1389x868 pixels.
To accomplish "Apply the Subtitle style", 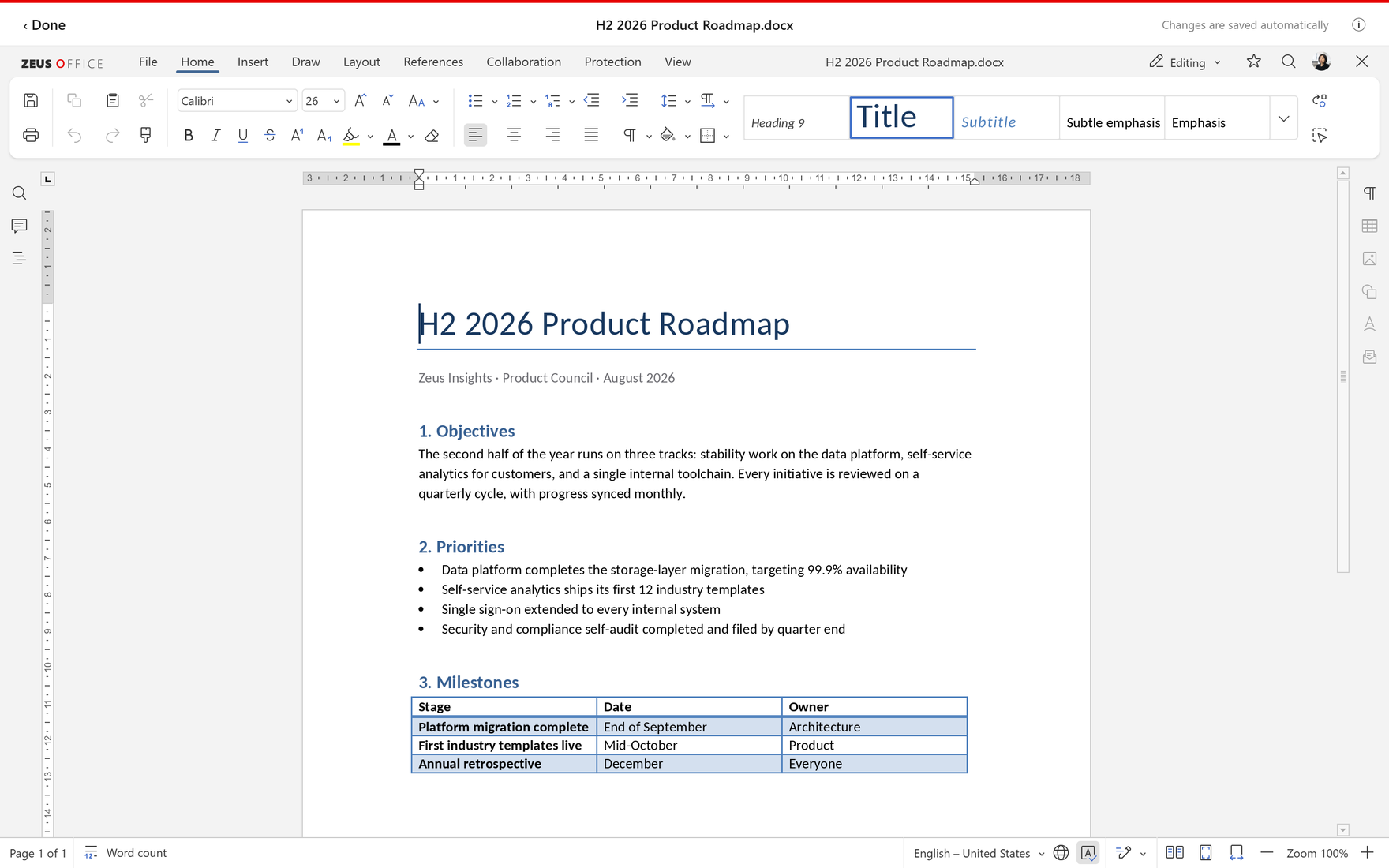I will 1006,118.
